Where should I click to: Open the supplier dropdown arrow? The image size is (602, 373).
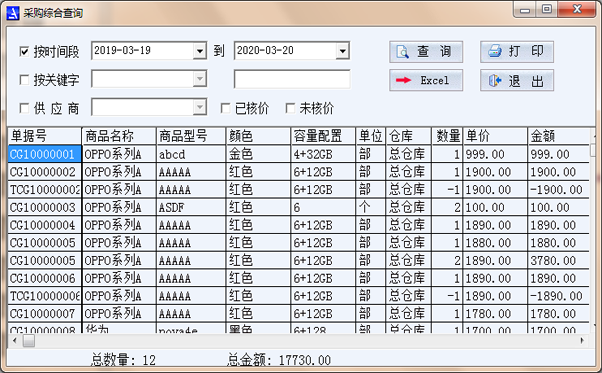pos(200,107)
